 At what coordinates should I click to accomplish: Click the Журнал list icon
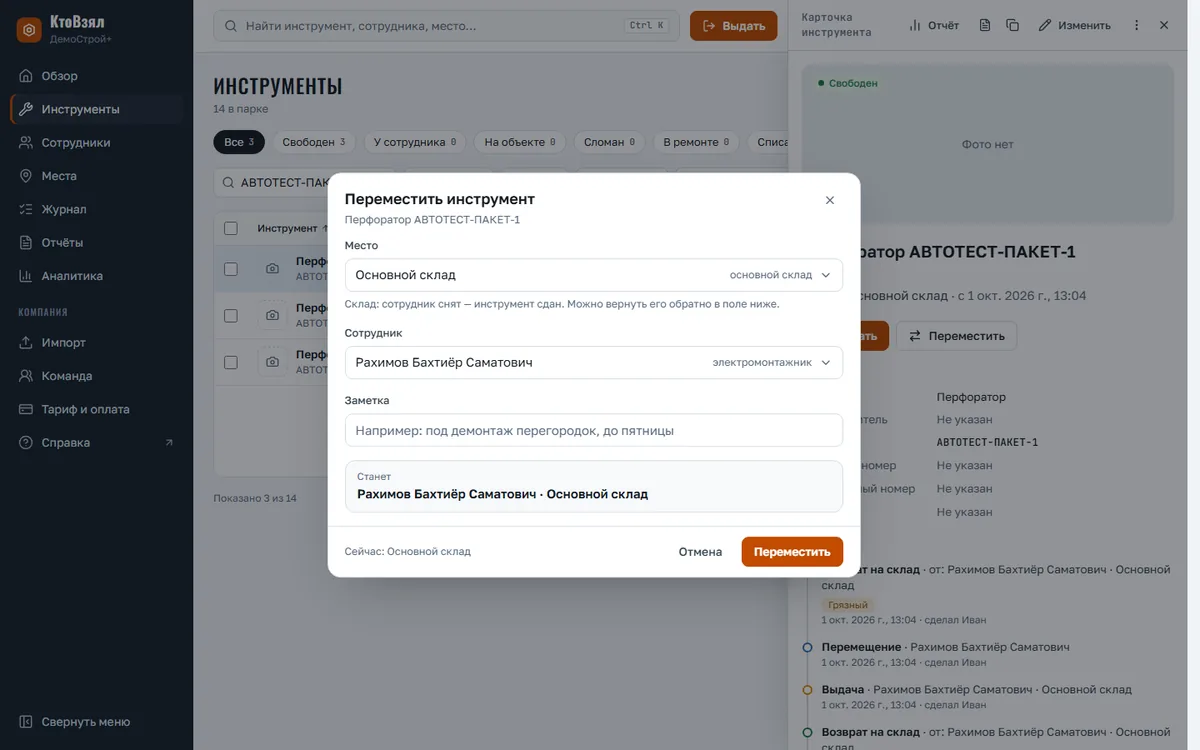click(x=27, y=209)
